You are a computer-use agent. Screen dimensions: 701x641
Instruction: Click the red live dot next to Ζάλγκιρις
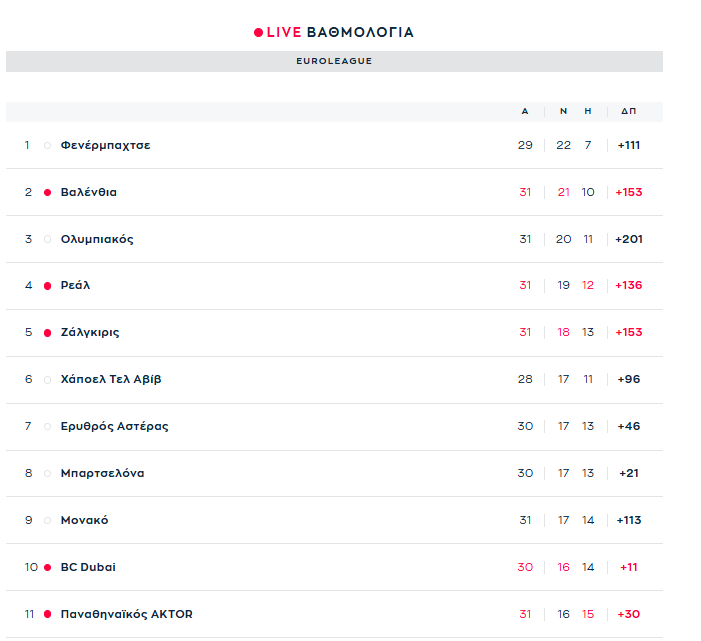pos(47,333)
